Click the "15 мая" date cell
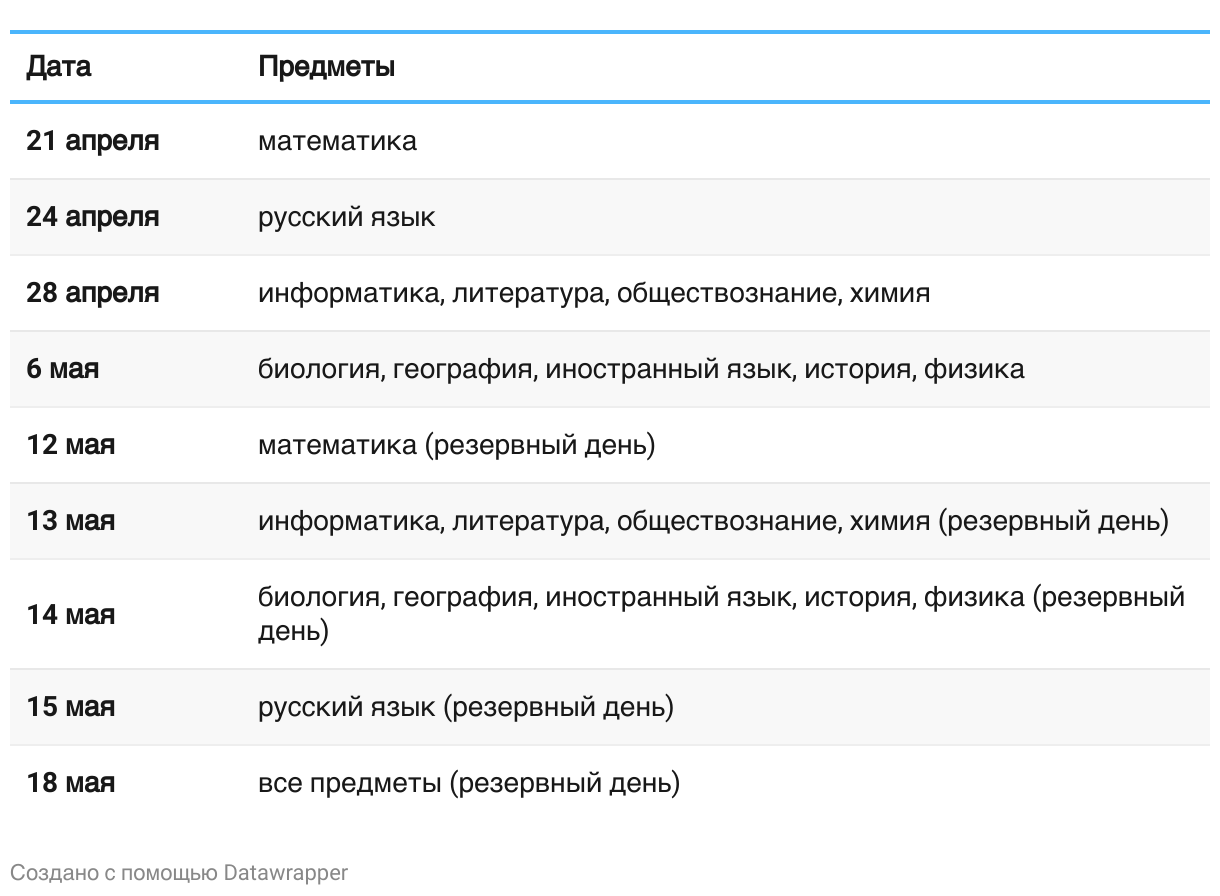Screen dimensions: 1220x896 tap(70, 707)
